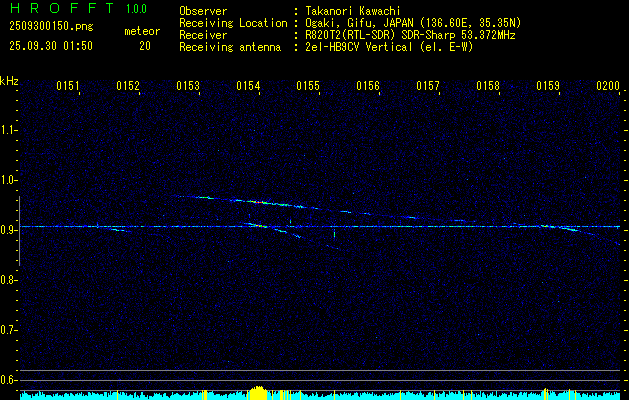Image resolution: width=629 pixels, height=400 pixels.
Task: Click the 0152 time marker
Action: [x=128, y=86]
